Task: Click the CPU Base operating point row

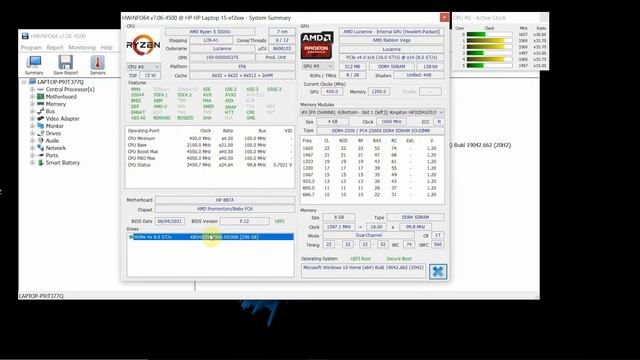Action: click(209, 145)
